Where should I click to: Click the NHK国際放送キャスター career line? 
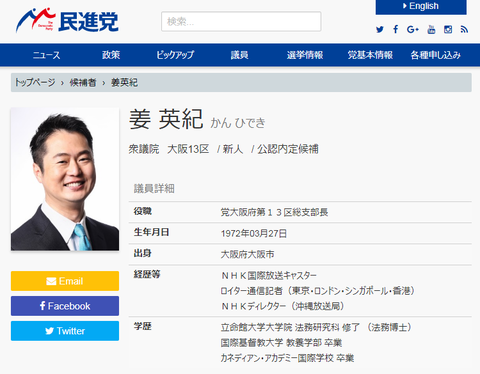(x=269, y=276)
